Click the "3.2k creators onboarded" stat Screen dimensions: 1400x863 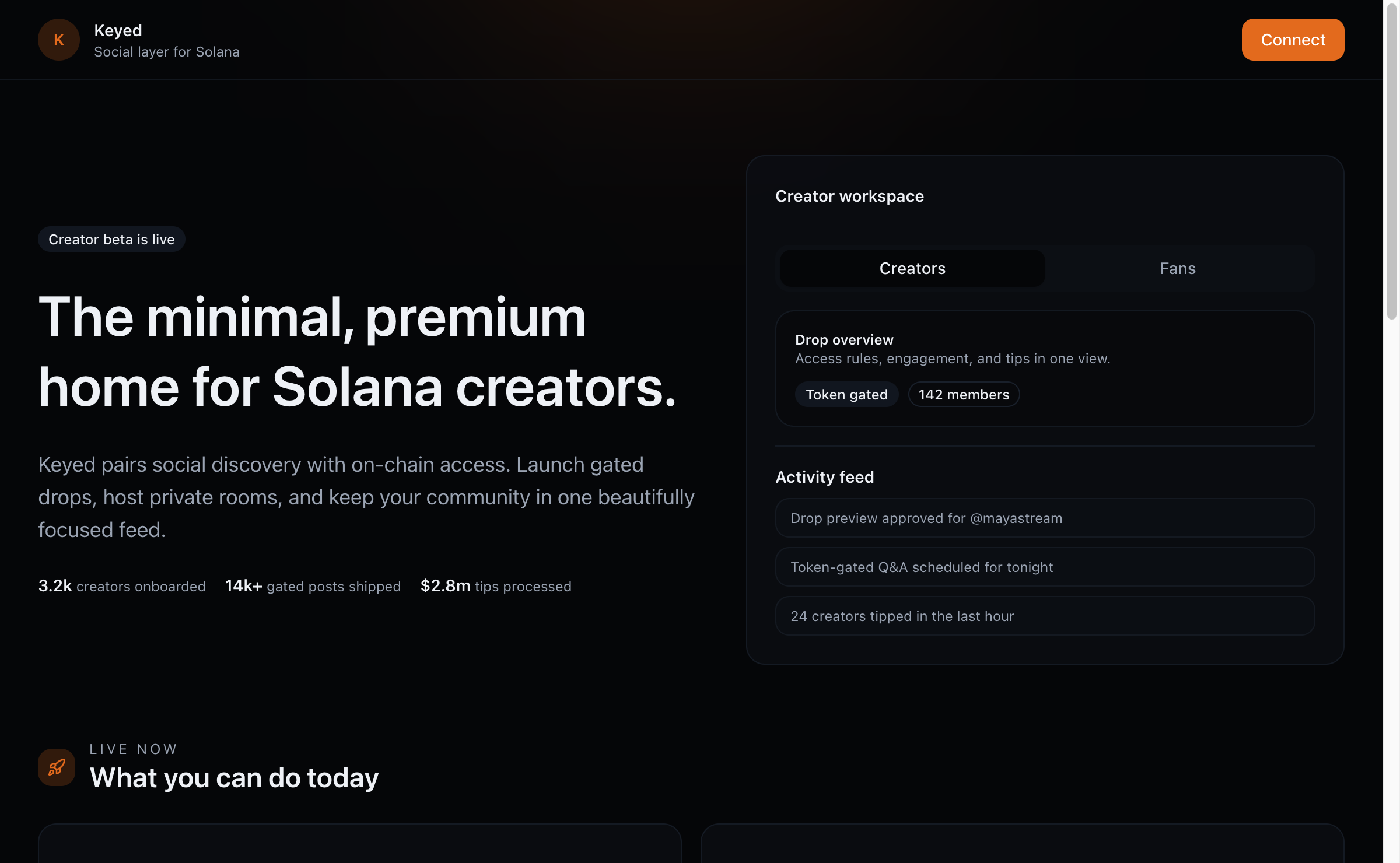121,586
